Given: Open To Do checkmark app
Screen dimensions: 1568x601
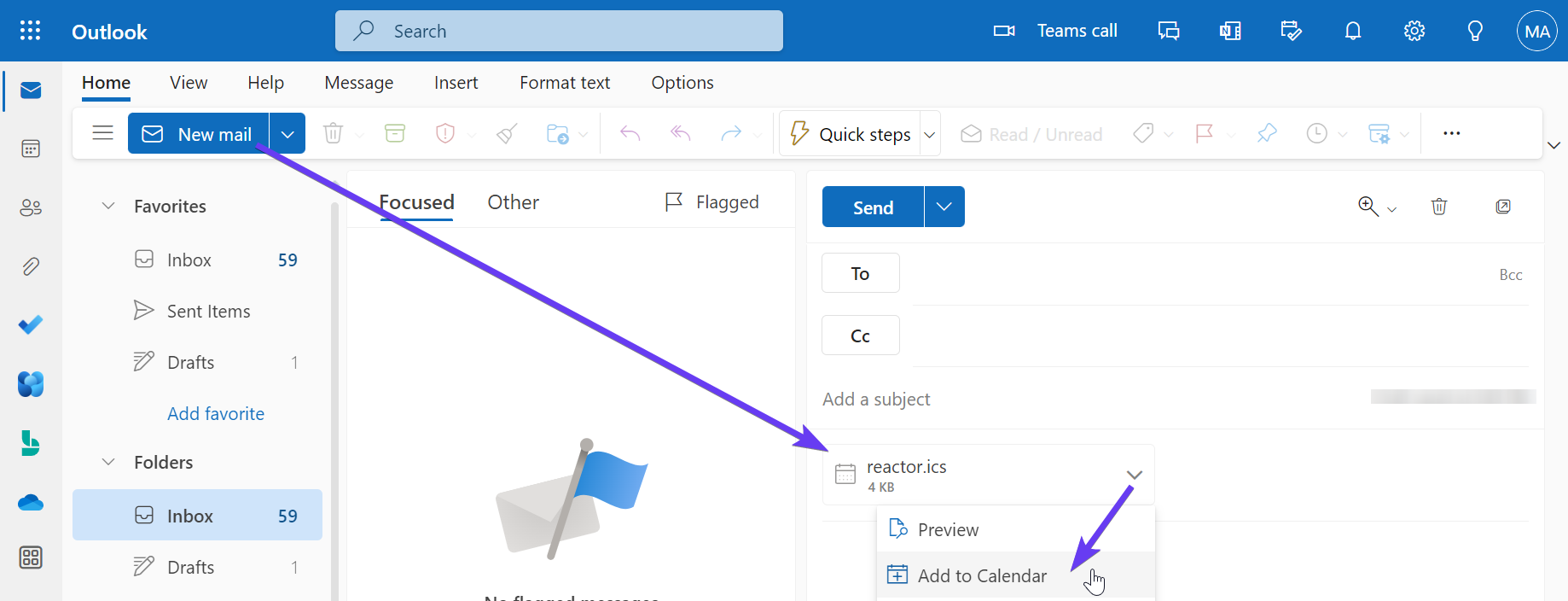Looking at the screenshot, I should pos(31,325).
